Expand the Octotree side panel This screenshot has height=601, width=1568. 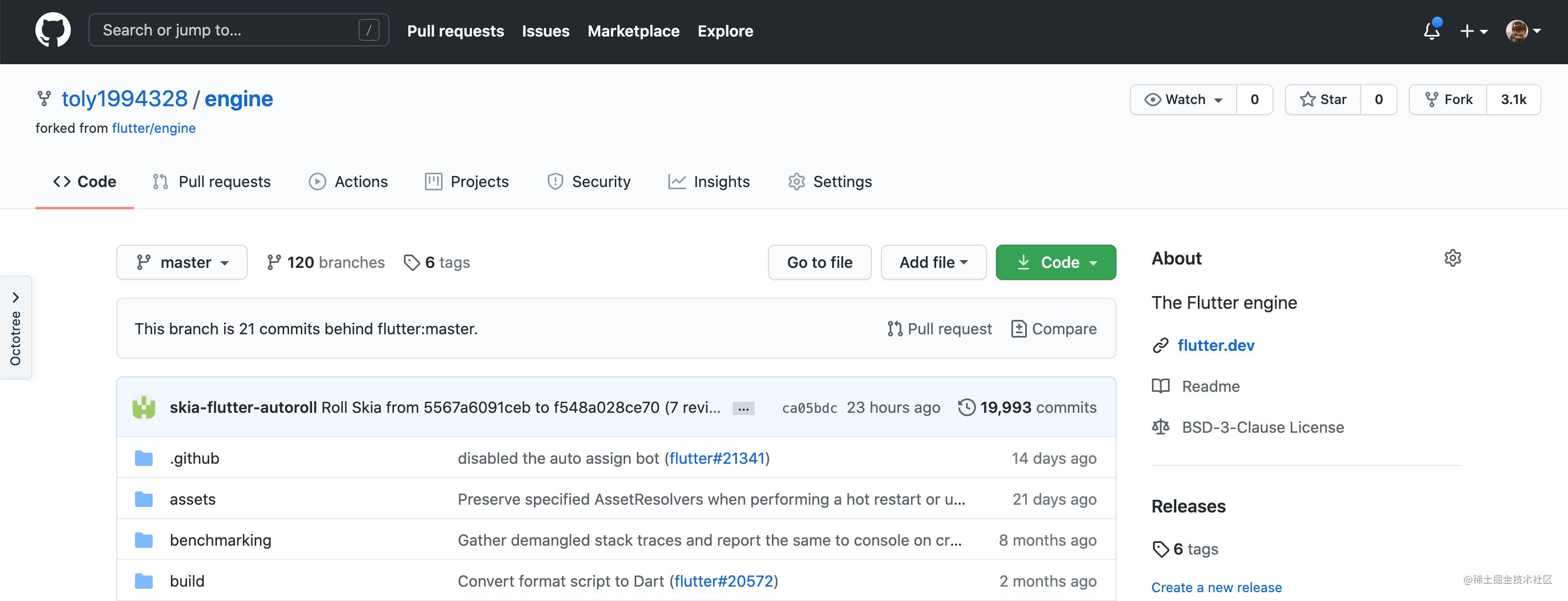[16, 328]
